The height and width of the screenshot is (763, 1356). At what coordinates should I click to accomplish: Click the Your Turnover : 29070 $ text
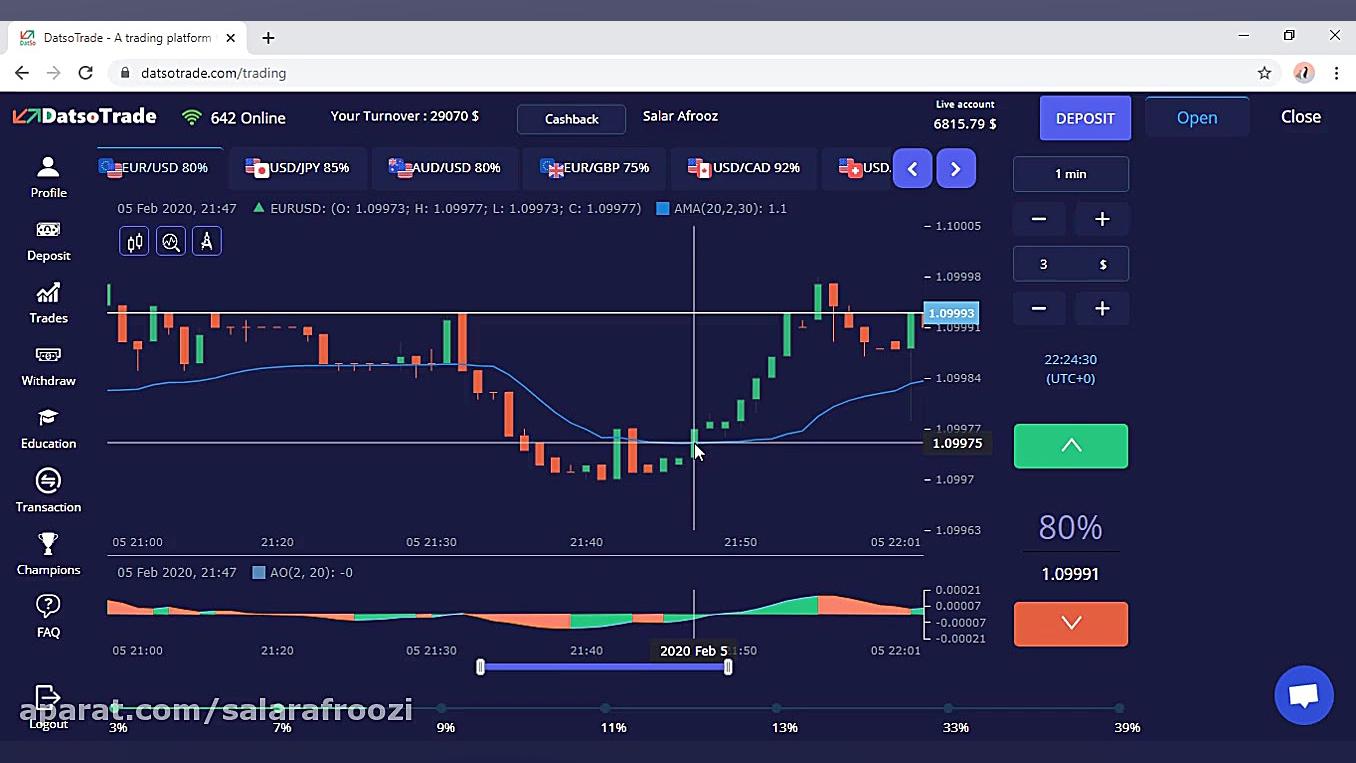pos(405,116)
